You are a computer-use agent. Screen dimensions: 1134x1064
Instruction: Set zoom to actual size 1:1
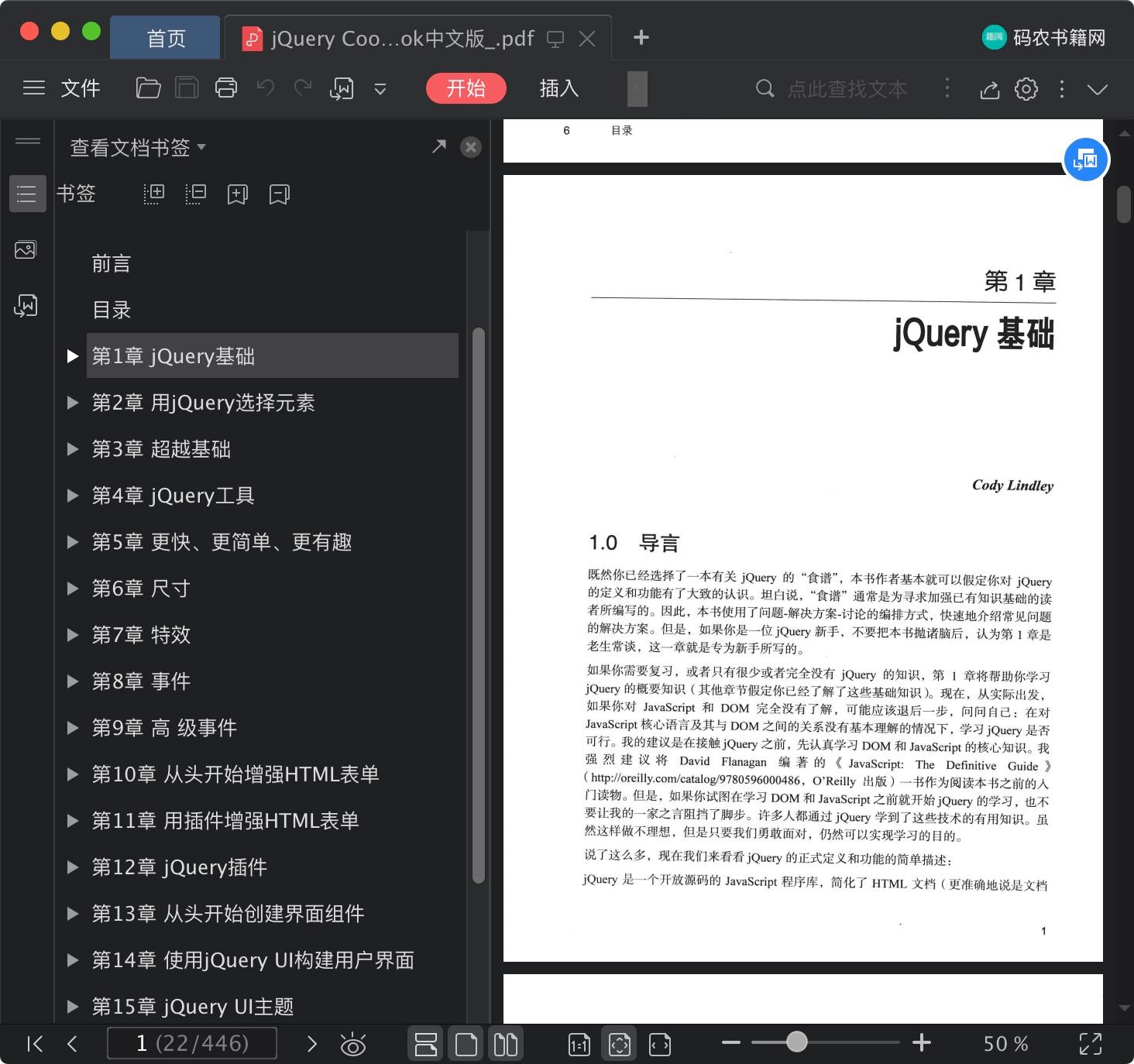[x=579, y=1045]
